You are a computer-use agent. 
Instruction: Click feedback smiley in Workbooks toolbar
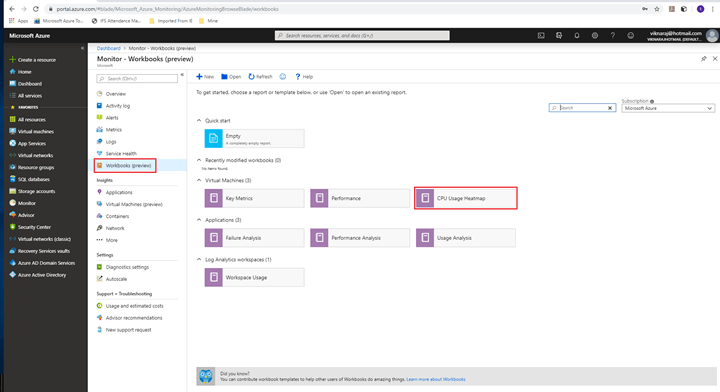(x=283, y=77)
